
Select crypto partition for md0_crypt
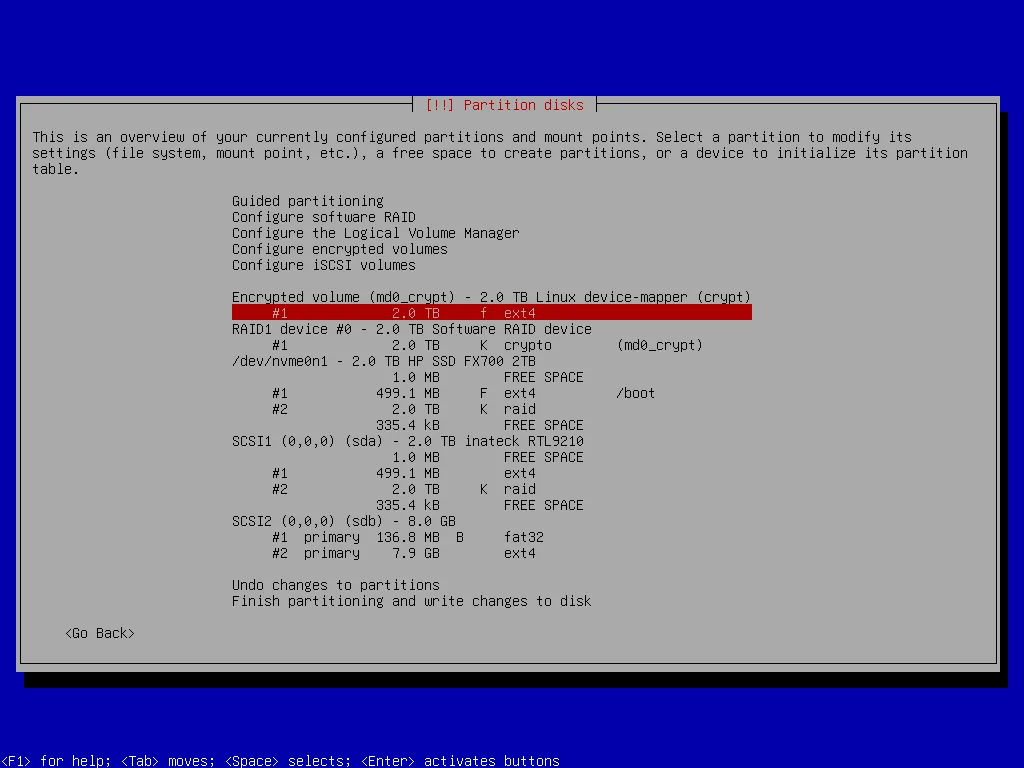click(x=487, y=345)
